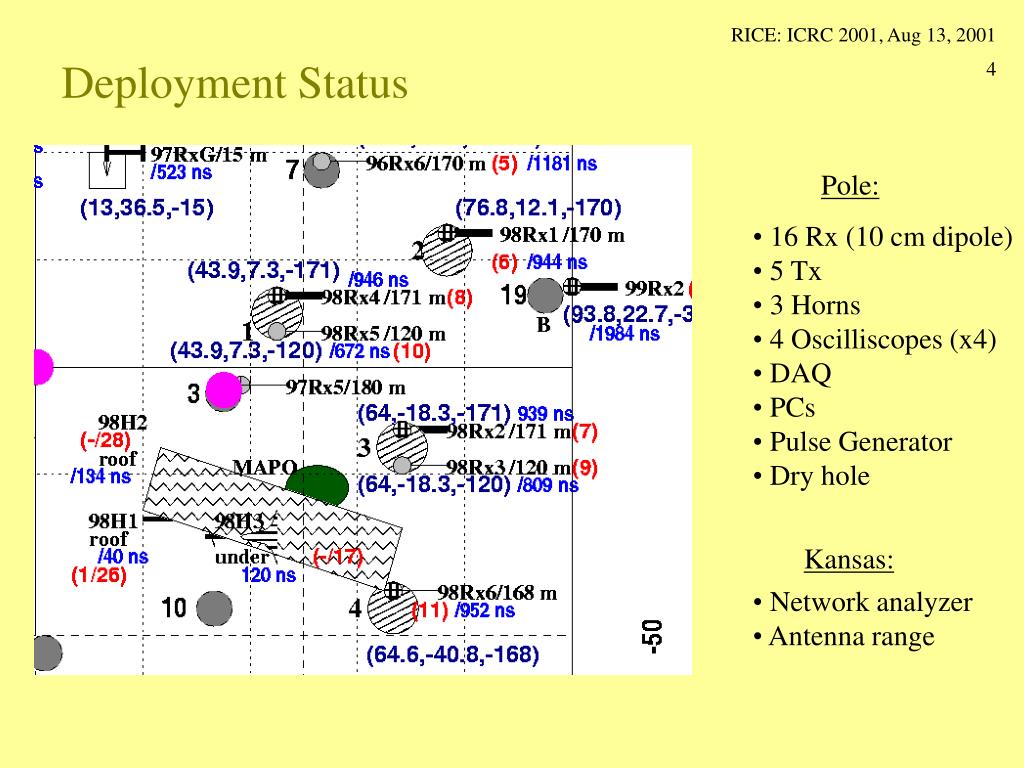Click the green MAPO dome shape
1024x768 pixels.
point(317,485)
